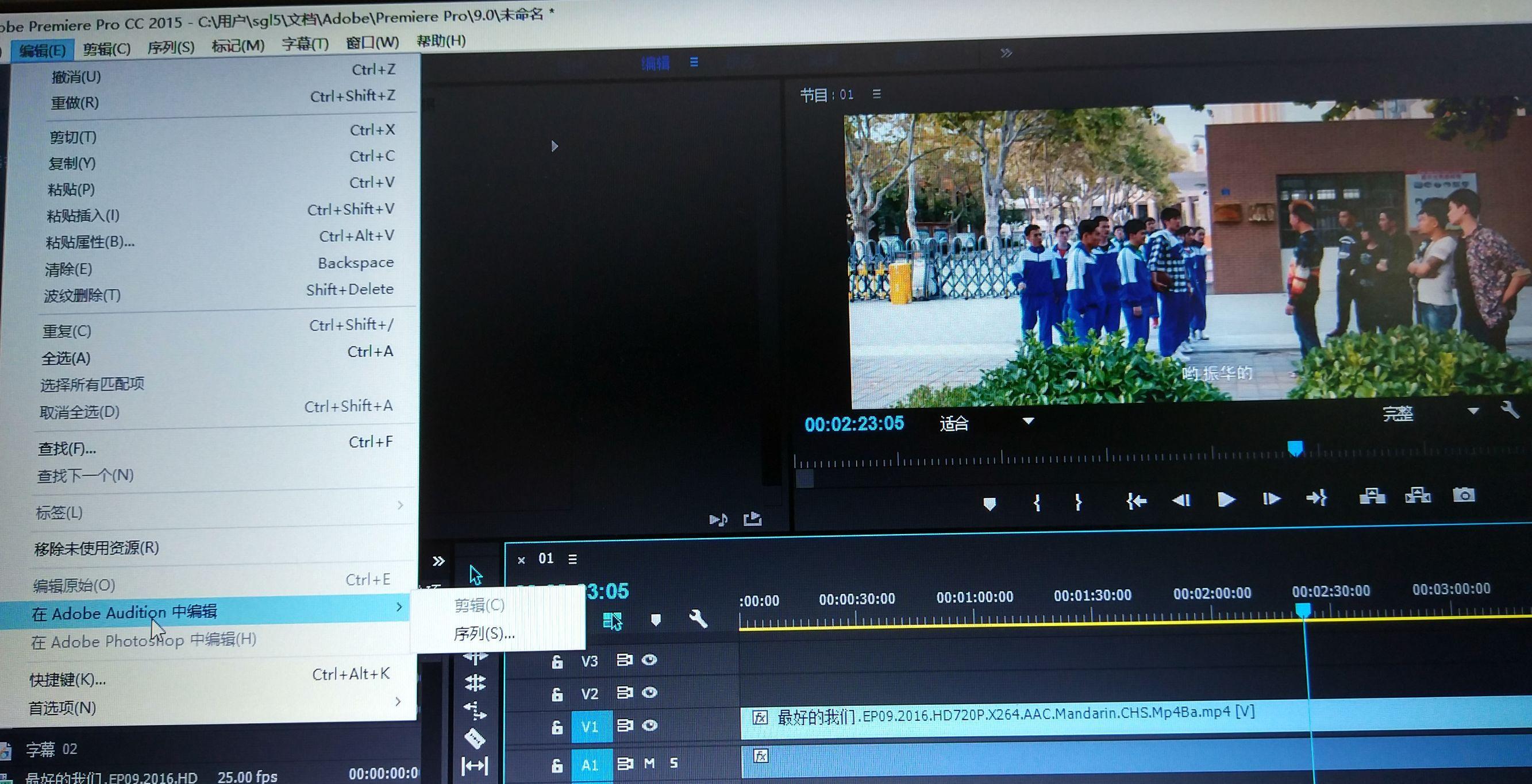Click the 粘贴属性(B)... menu entry
1532x784 pixels.
coord(90,242)
